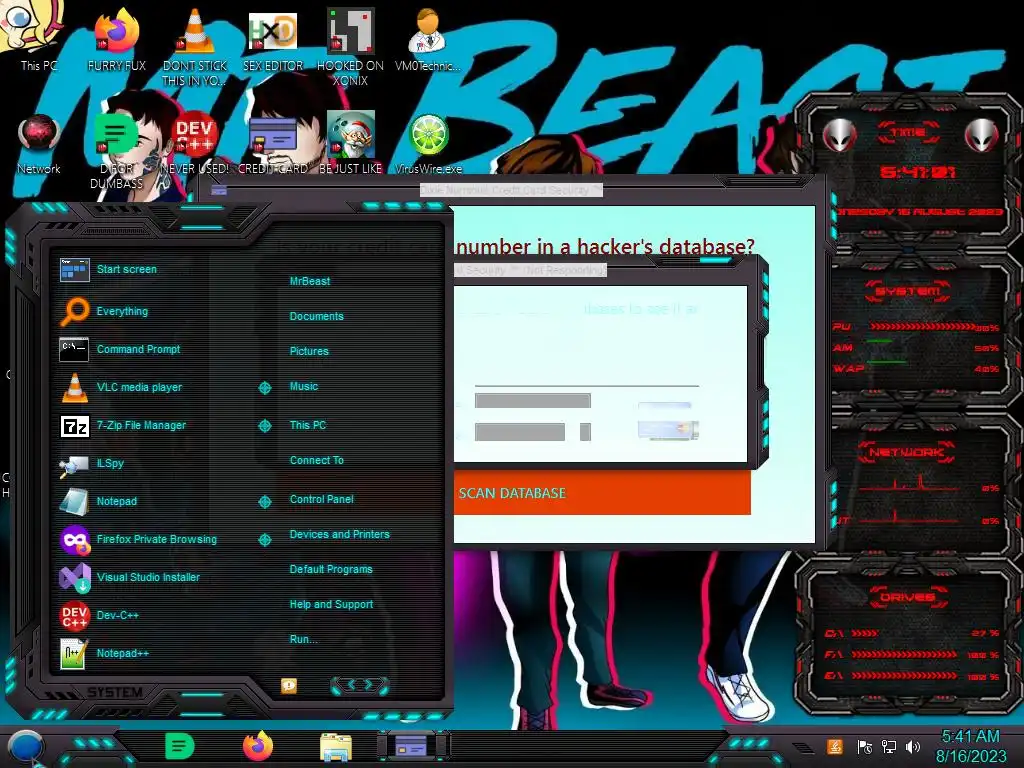Click the orange SCAN DATABASE button
This screenshot has height=768, width=1024.
coord(602,493)
